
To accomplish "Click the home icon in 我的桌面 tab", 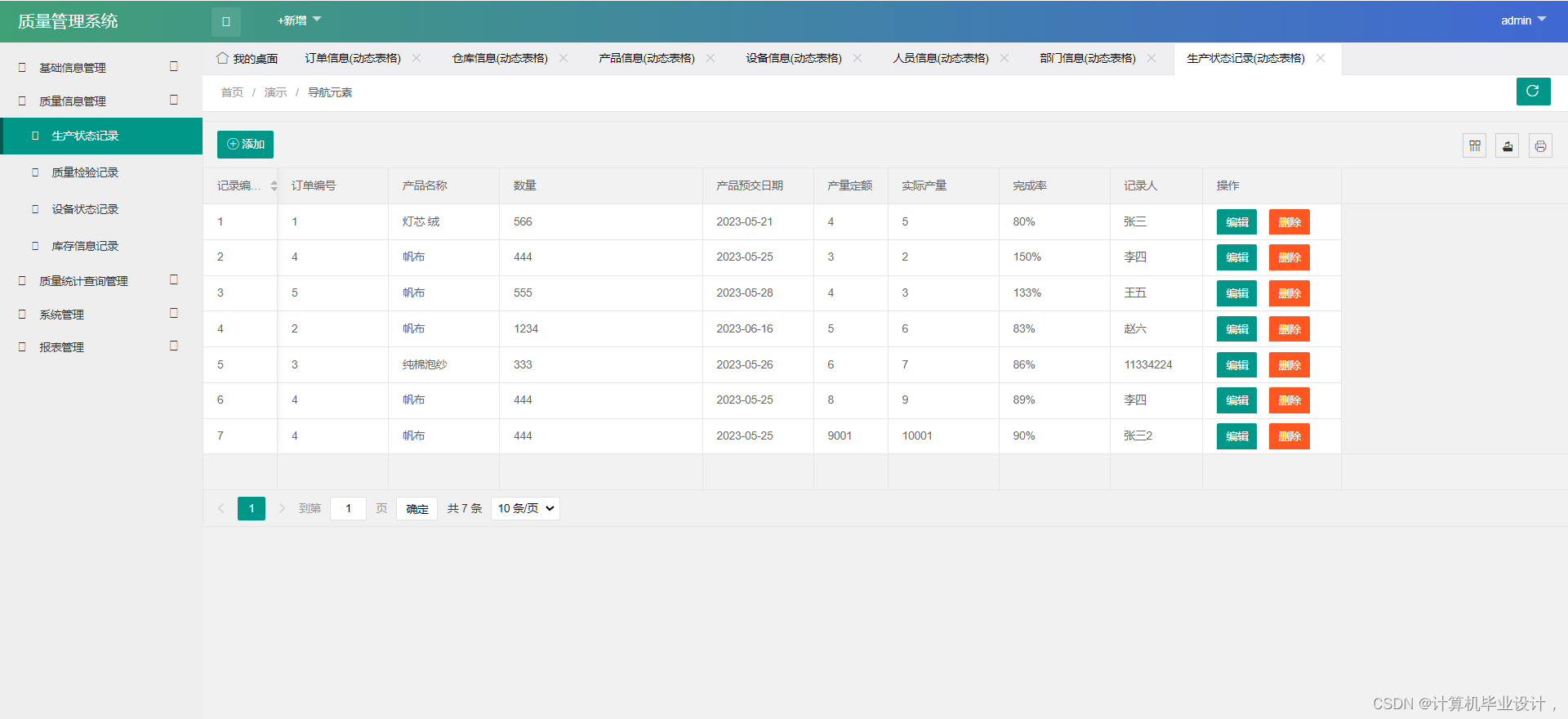I will pyautogui.click(x=222, y=58).
